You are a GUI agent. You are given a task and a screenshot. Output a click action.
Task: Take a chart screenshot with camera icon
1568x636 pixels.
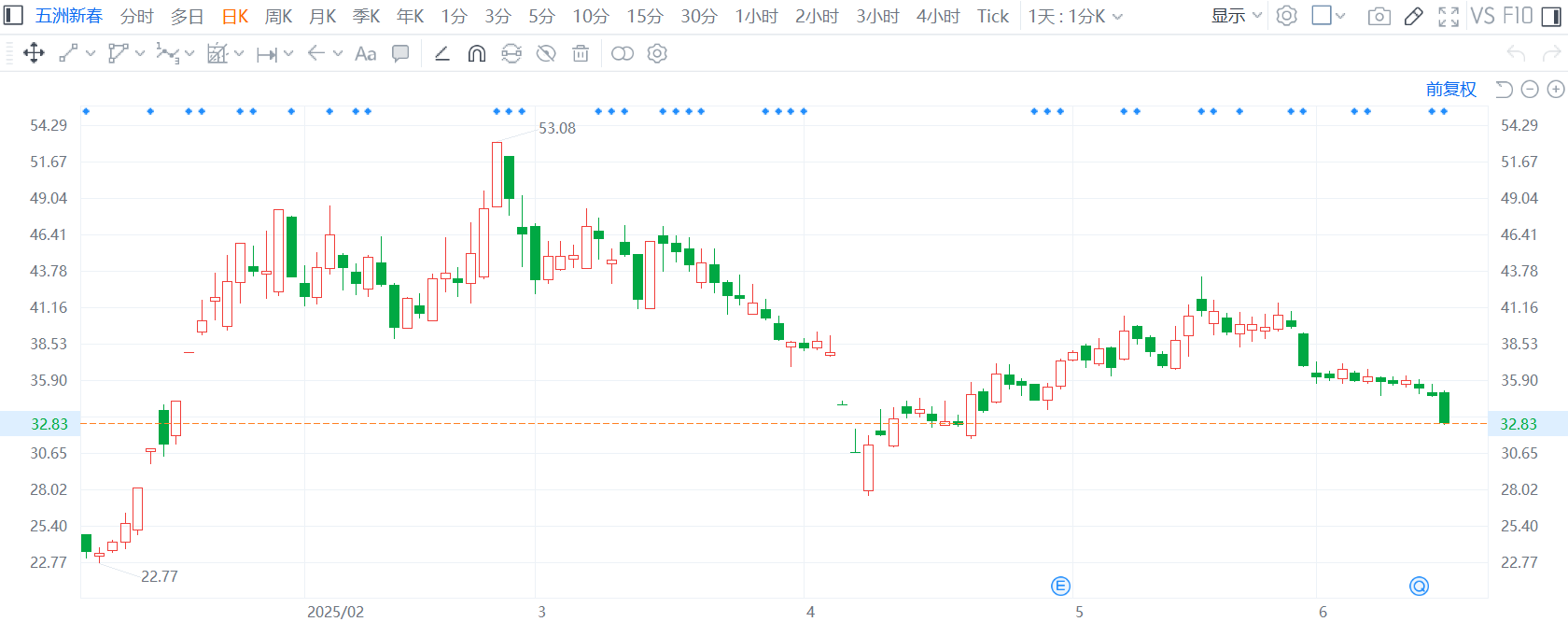tap(1379, 16)
